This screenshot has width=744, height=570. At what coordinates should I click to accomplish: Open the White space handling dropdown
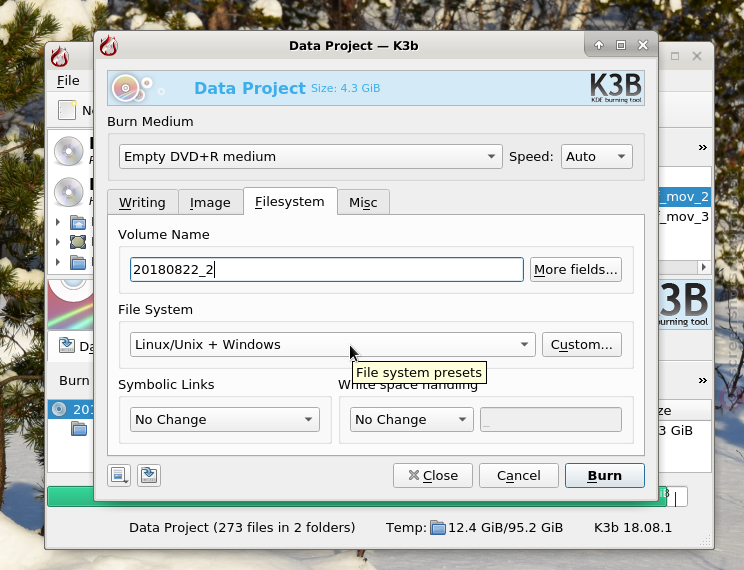pos(411,420)
